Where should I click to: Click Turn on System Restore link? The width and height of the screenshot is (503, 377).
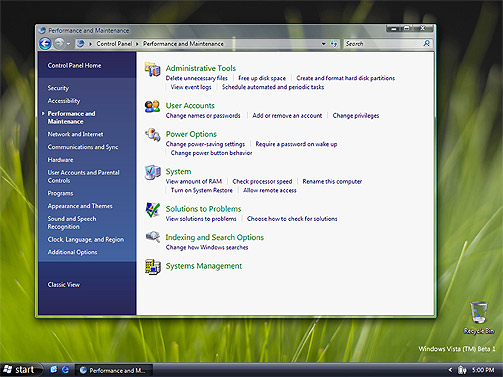[202, 190]
